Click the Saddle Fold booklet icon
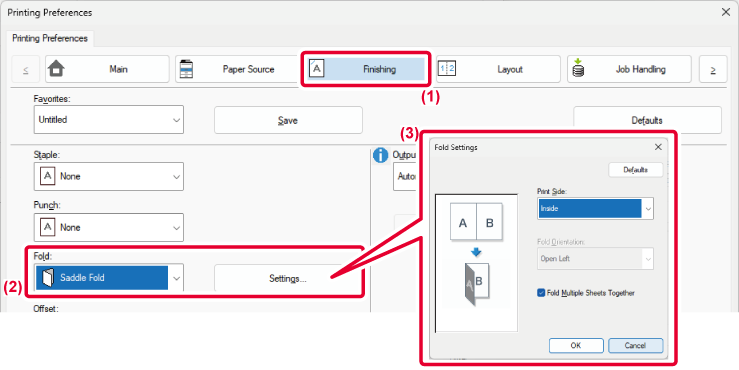Image resolution: width=739 pixels, height=370 pixels. click(48, 278)
